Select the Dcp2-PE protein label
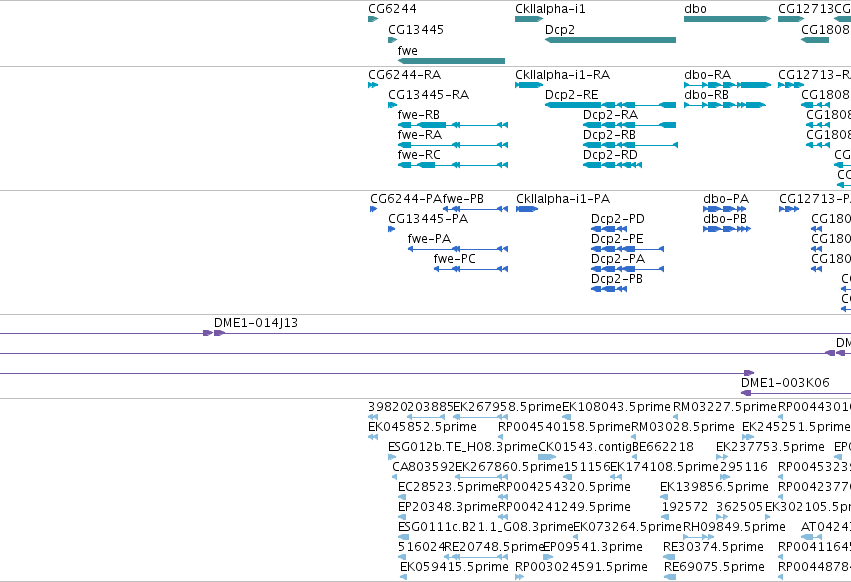This screenshot has height=582, width=851. [x=617, y=239]
